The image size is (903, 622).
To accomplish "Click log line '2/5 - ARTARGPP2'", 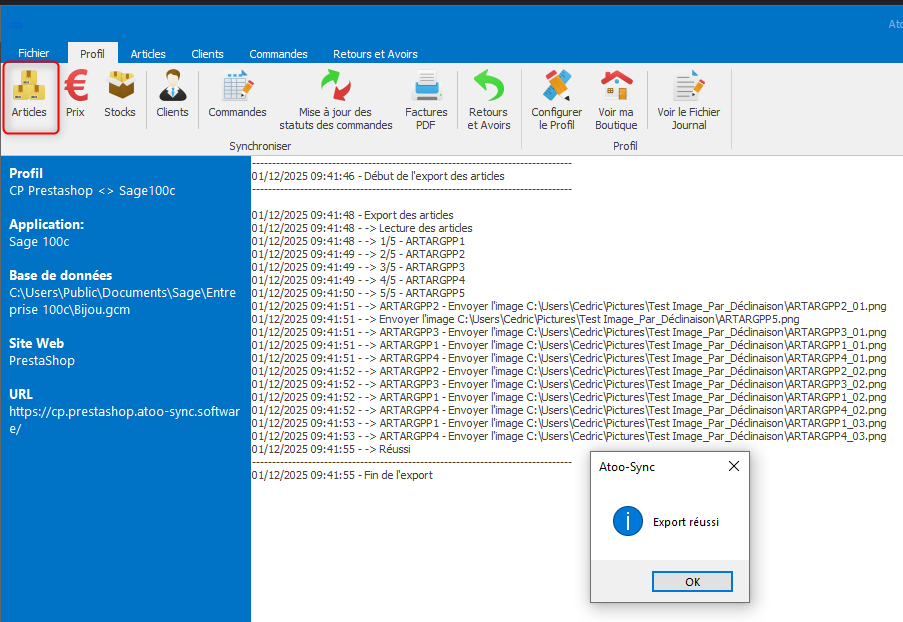I will pyautogui.click(x=358, y=254).
